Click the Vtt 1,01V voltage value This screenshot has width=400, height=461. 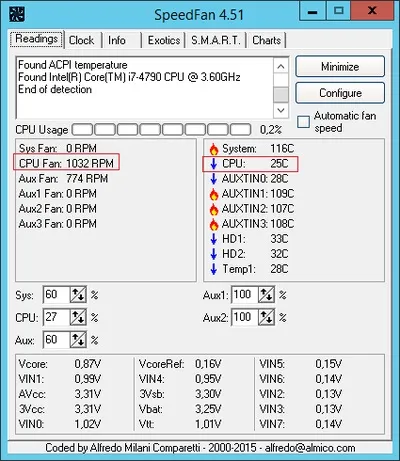(208, 424)
